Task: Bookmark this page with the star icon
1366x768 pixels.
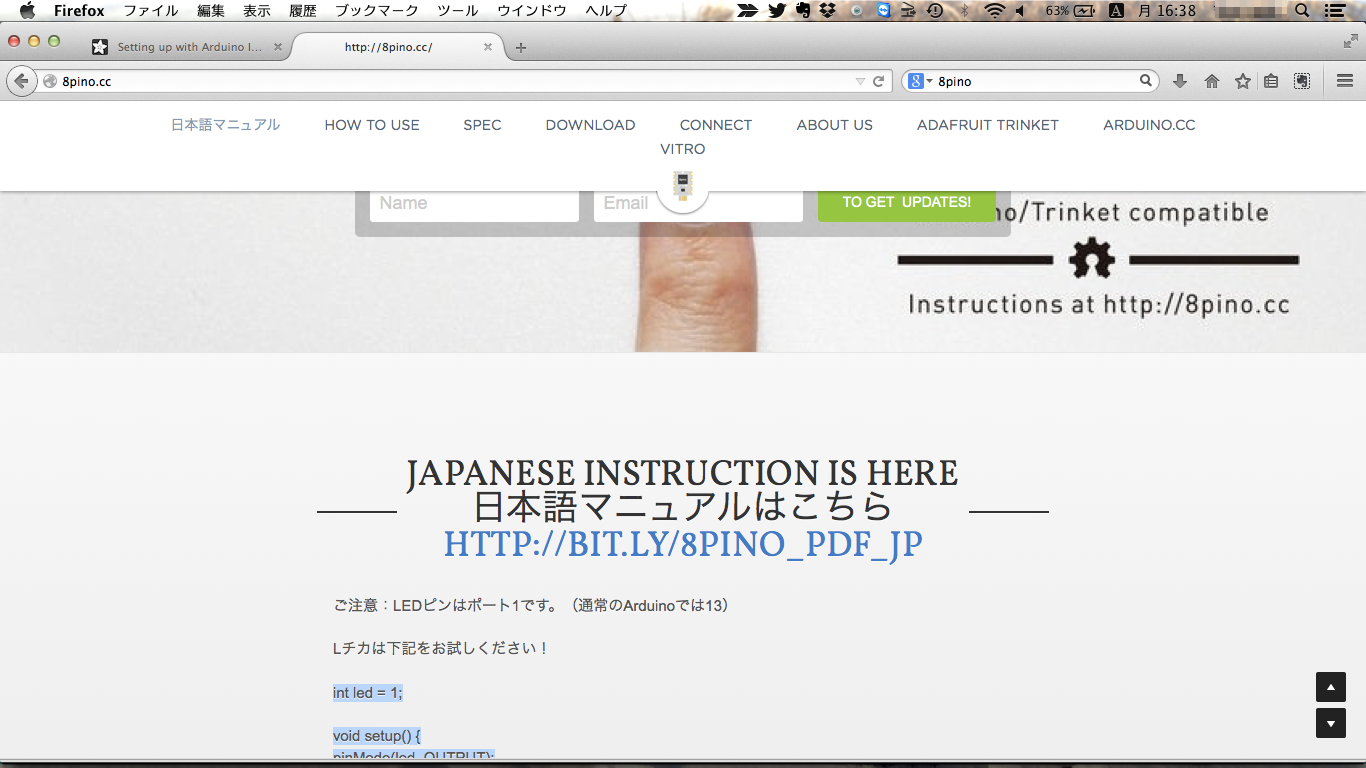Action: click(x=1242, y=82)
